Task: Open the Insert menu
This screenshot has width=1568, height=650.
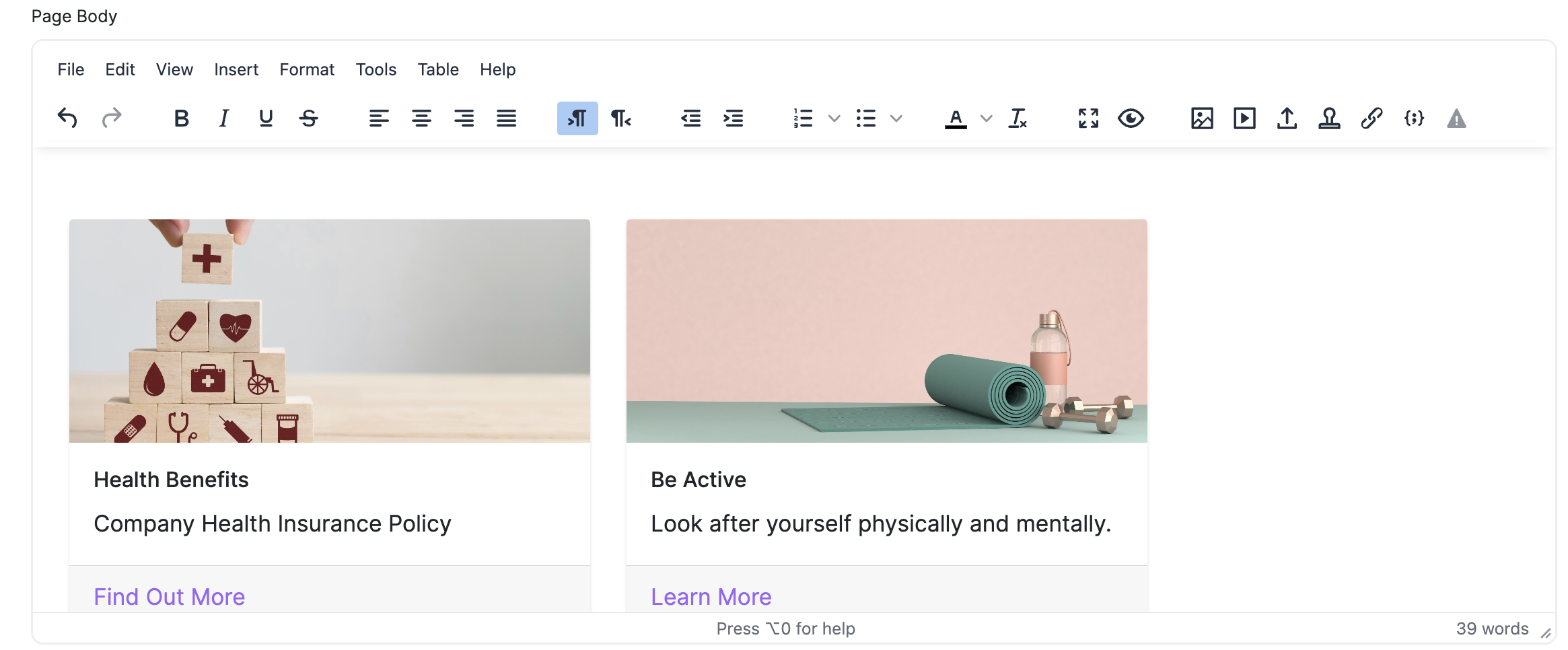Action: pos(236,69)
